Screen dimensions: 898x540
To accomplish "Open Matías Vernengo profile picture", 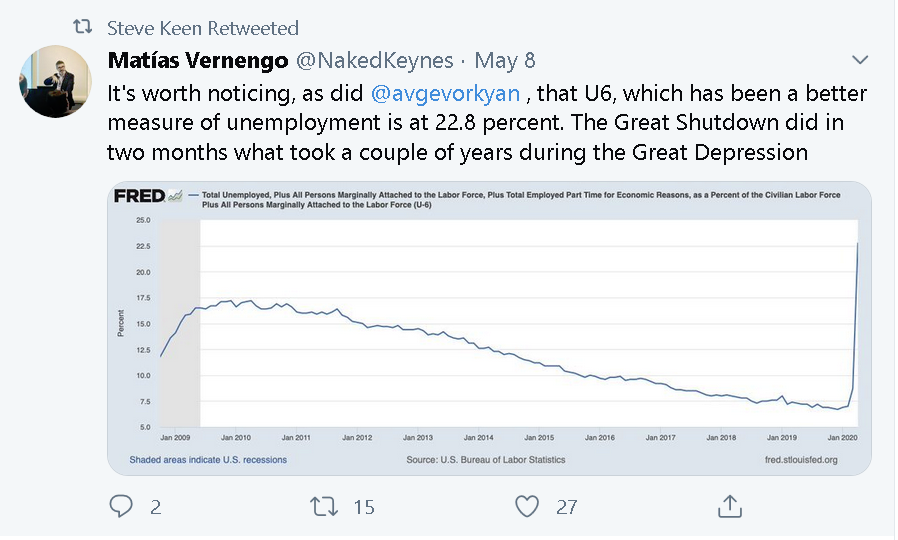I will coord(56,82).
